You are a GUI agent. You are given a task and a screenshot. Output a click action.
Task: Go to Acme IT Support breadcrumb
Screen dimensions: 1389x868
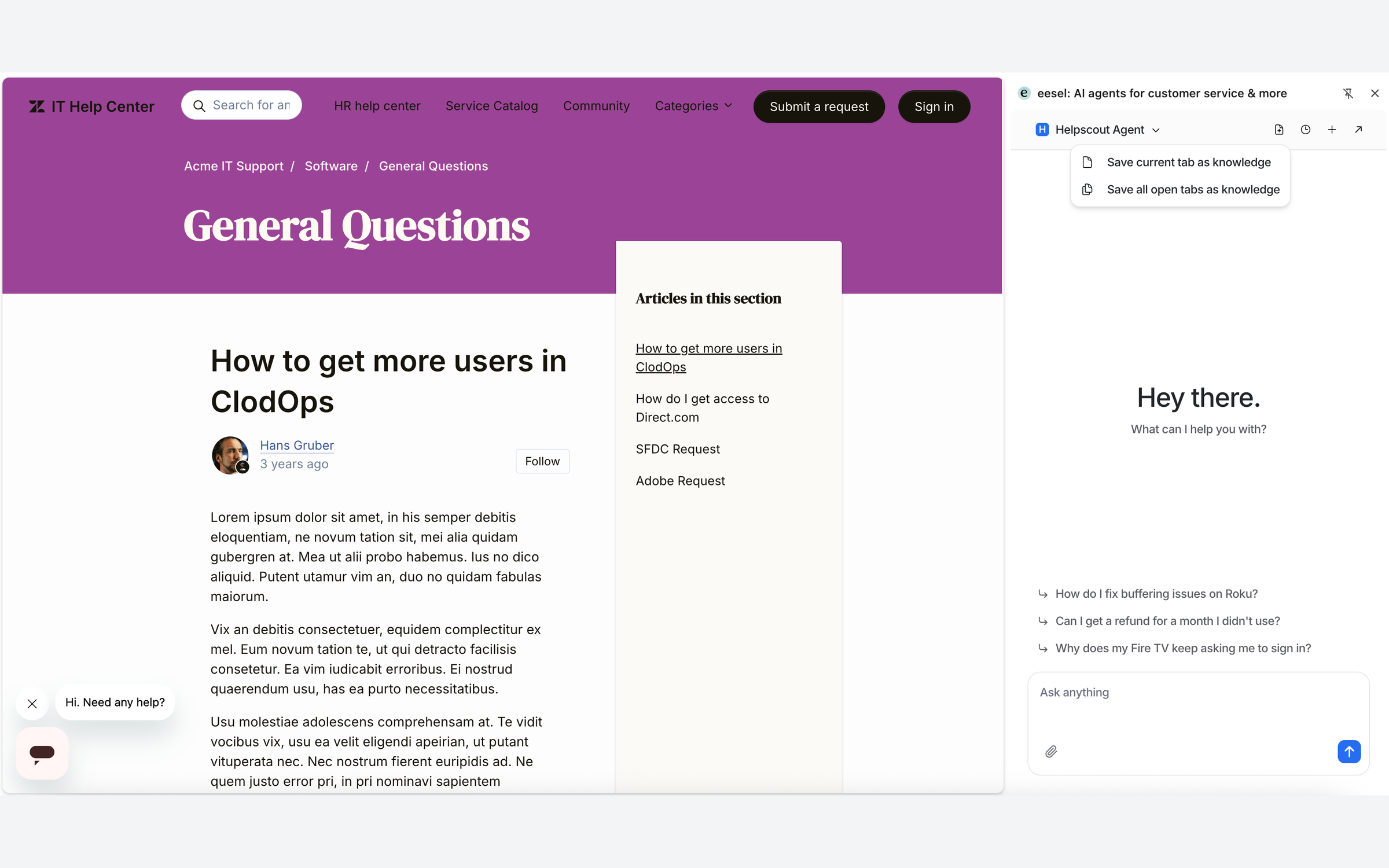(x=234, y=166)
